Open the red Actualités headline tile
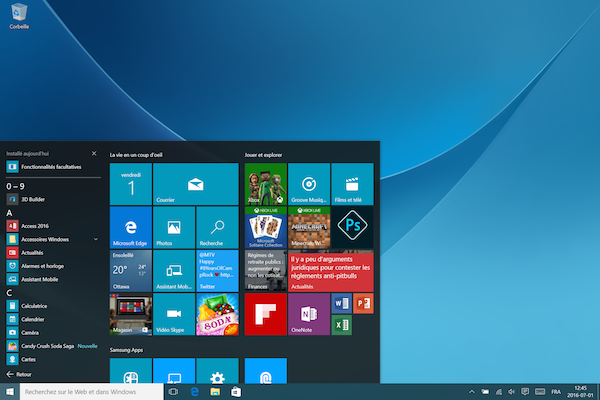The width and height of the screenshot is (600, 400). pos(331,271)
